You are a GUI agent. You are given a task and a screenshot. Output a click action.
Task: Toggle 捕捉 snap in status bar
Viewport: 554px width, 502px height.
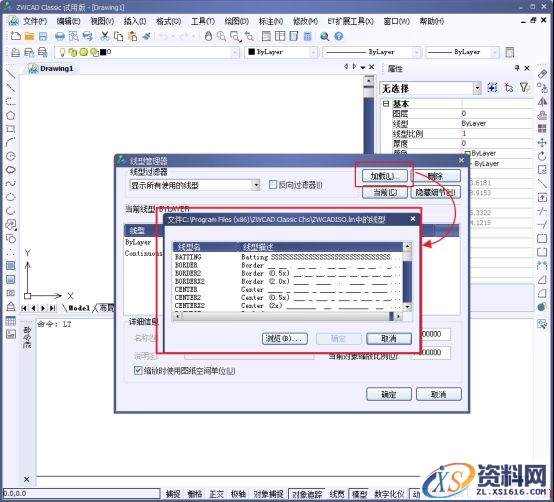(173, 494)
